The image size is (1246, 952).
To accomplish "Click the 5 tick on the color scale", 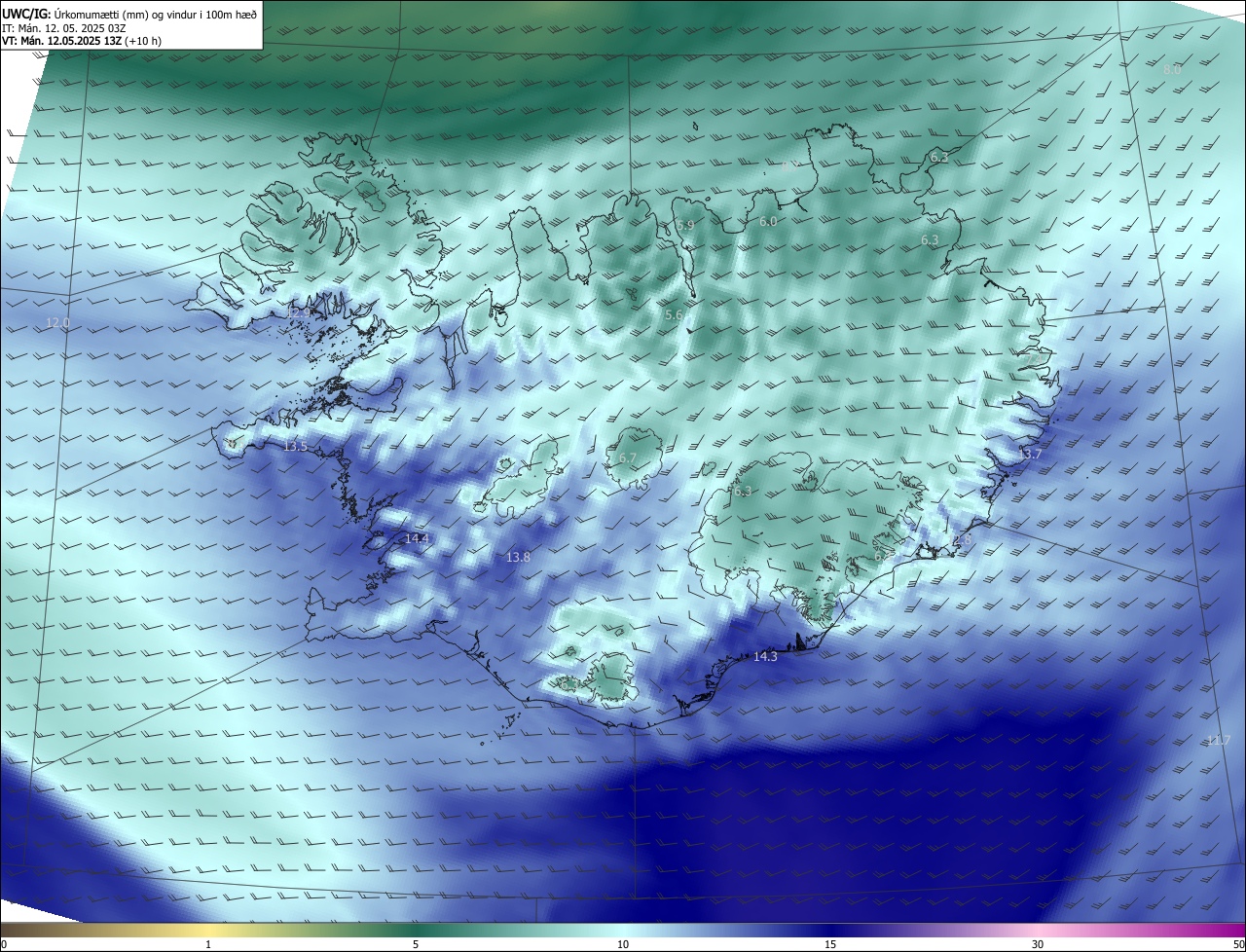I will pos(416,944).
